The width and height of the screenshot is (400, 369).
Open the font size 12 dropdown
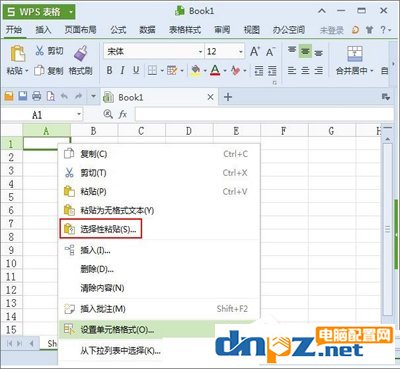click(x=241, y=52)
